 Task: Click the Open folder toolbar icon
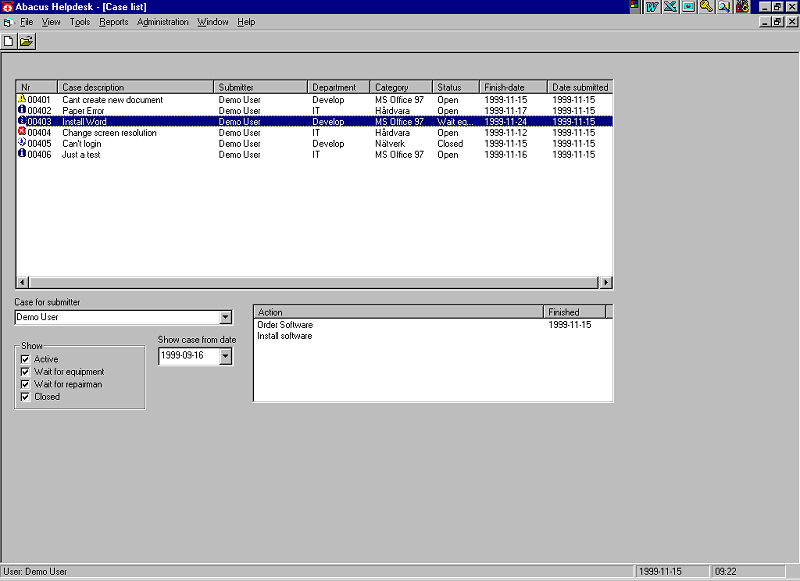point(27,41)
